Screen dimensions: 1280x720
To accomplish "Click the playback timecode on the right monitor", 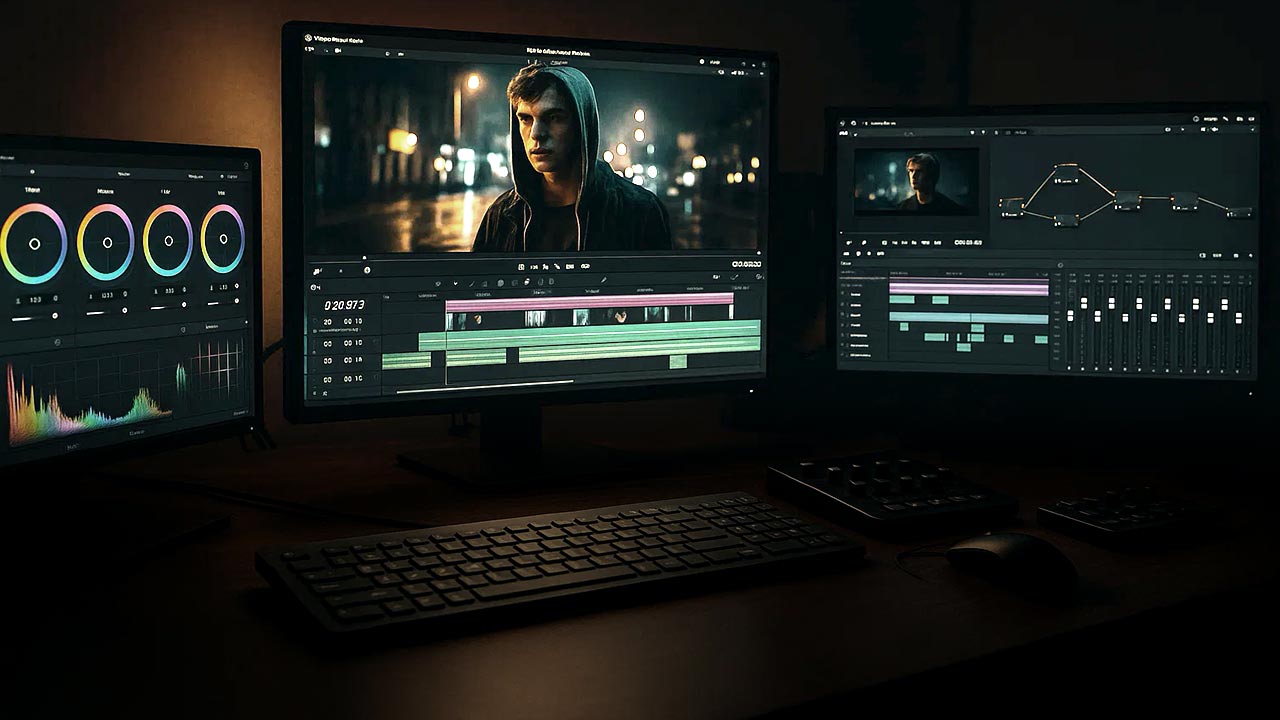I will (967, 242).
